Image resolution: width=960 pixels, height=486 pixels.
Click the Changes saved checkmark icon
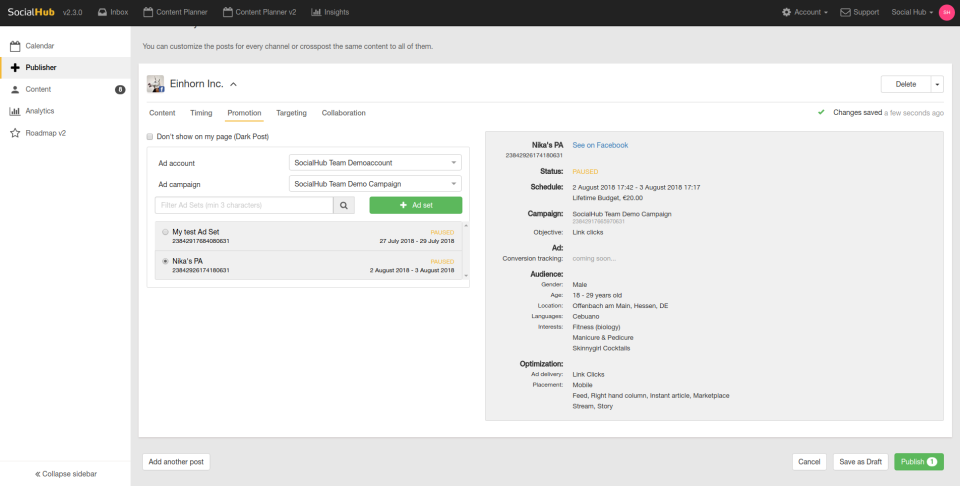pos(821,113)
